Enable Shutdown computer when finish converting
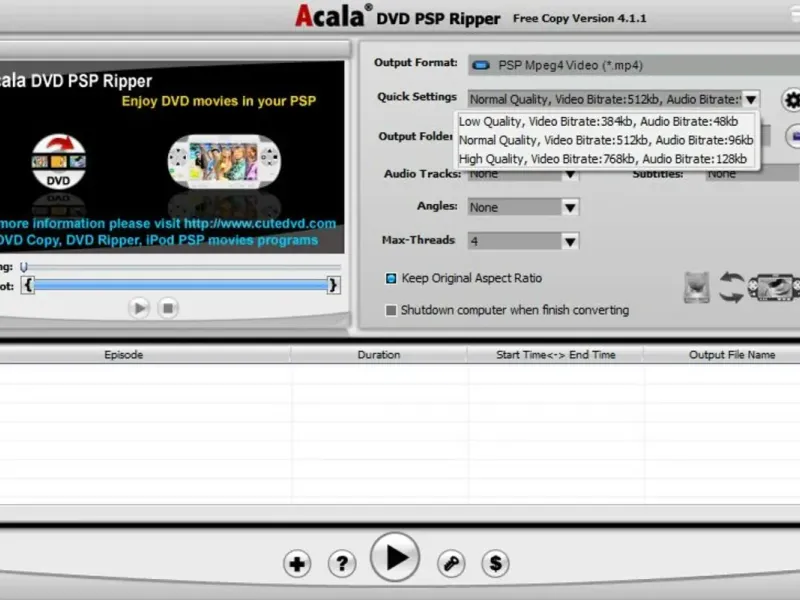 coord(391,310)
